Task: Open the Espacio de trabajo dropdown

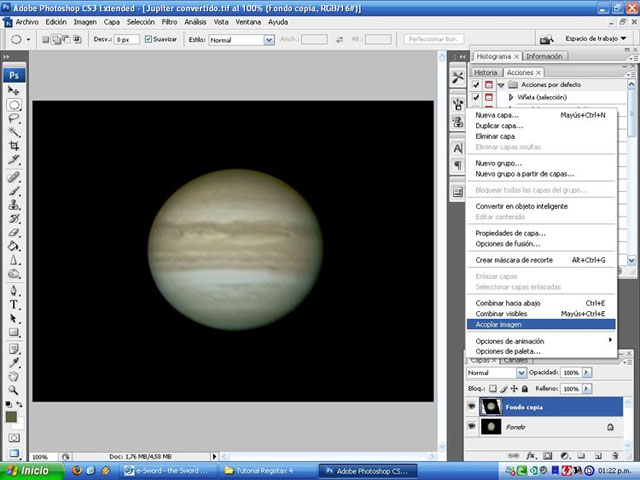Action: coord(596,39)
